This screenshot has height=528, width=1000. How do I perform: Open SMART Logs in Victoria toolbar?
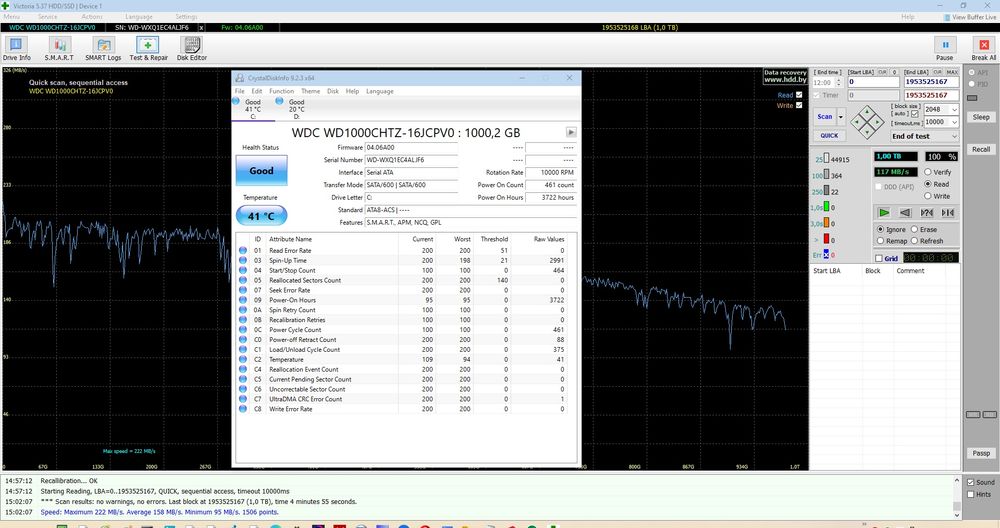click(x=103, y=48)
